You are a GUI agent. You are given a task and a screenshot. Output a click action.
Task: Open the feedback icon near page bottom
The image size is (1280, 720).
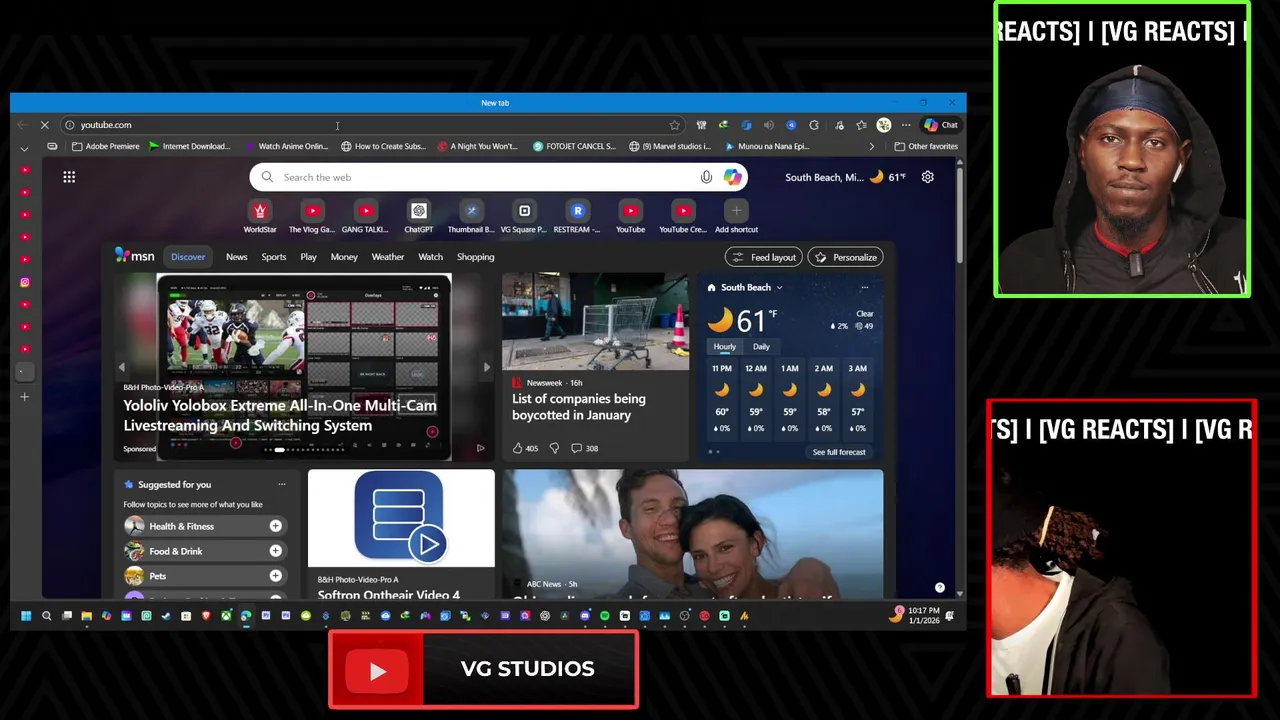939,588
